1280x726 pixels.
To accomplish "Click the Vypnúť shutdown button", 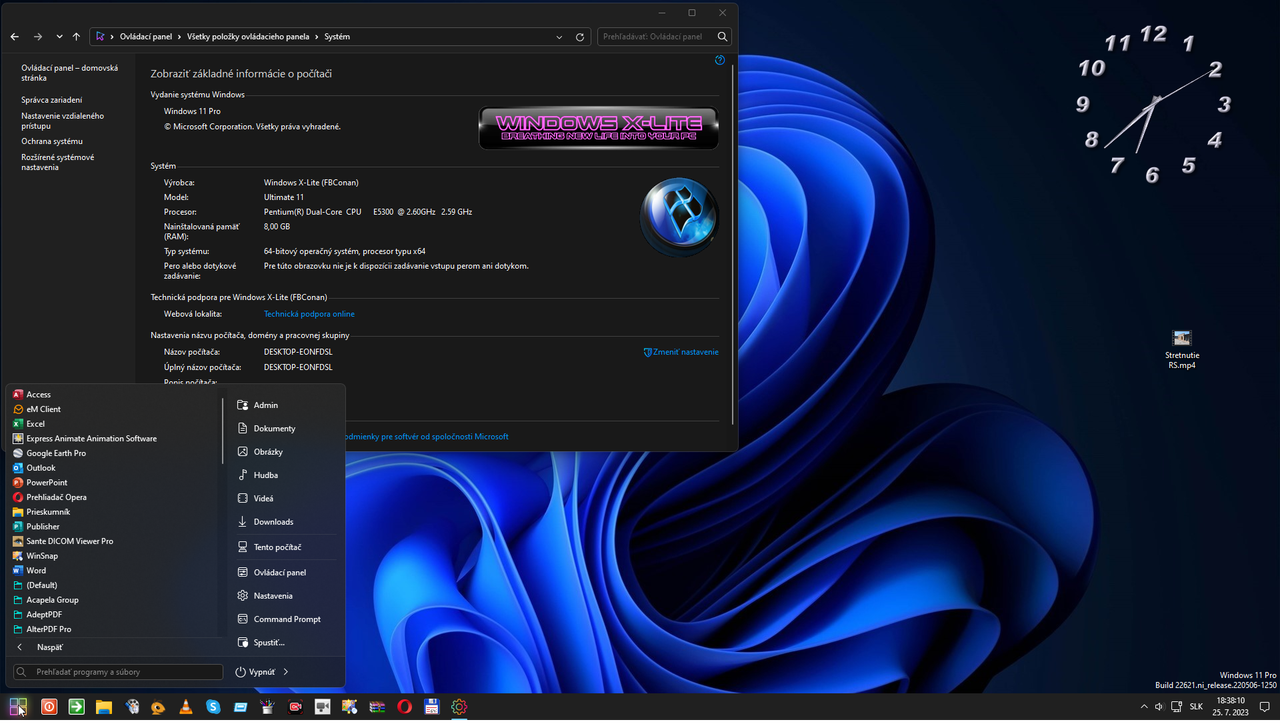I will pos(255,672).
